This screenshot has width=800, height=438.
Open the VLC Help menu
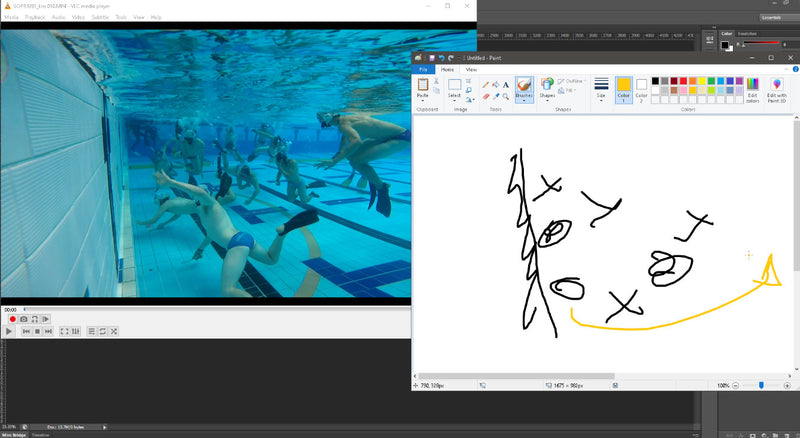click(156, 17)
